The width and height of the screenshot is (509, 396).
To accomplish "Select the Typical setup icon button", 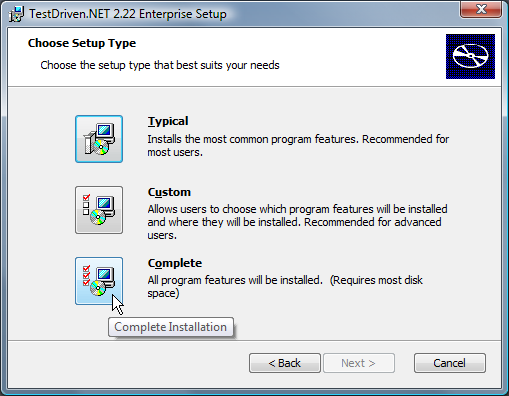I will coord(99,139).
